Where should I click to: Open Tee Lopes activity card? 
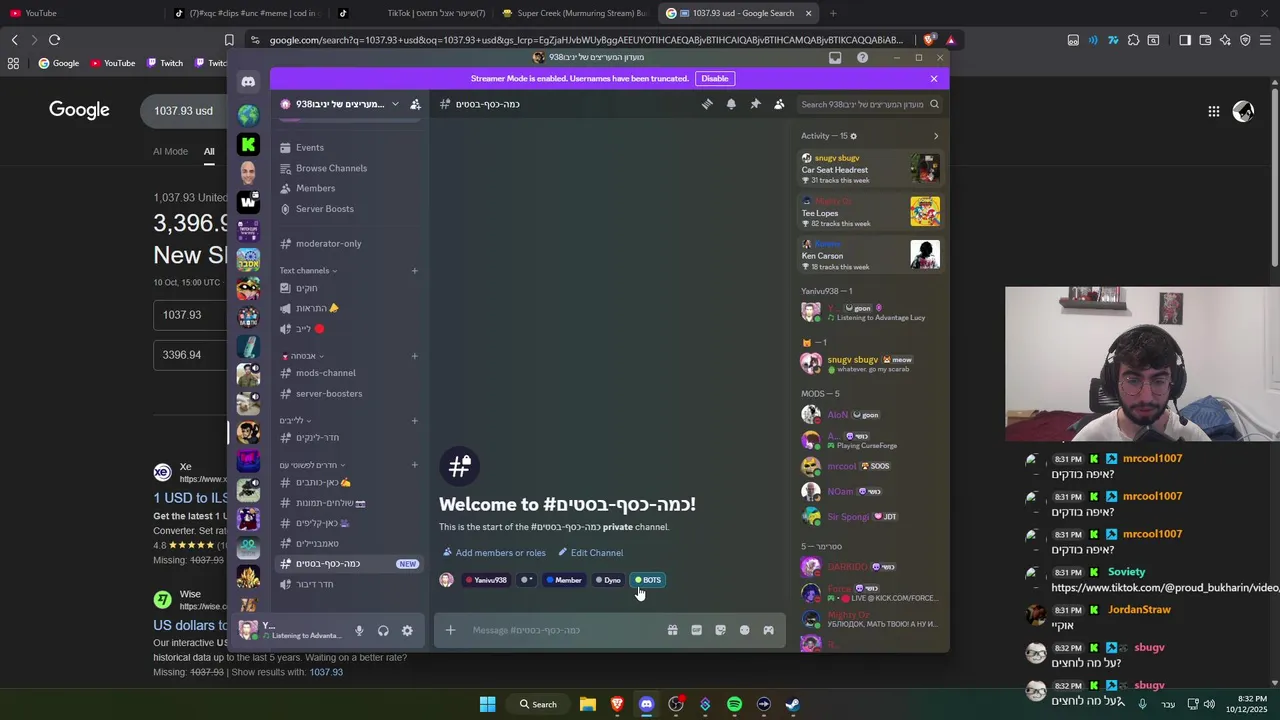tap(870, 212)
